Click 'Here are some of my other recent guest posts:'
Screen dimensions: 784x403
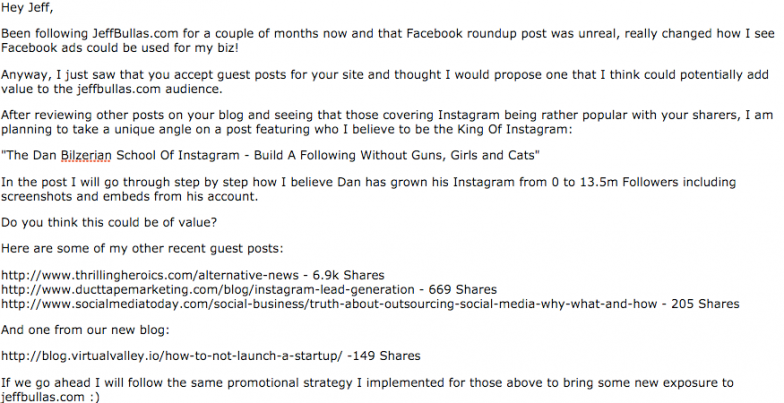142,248
